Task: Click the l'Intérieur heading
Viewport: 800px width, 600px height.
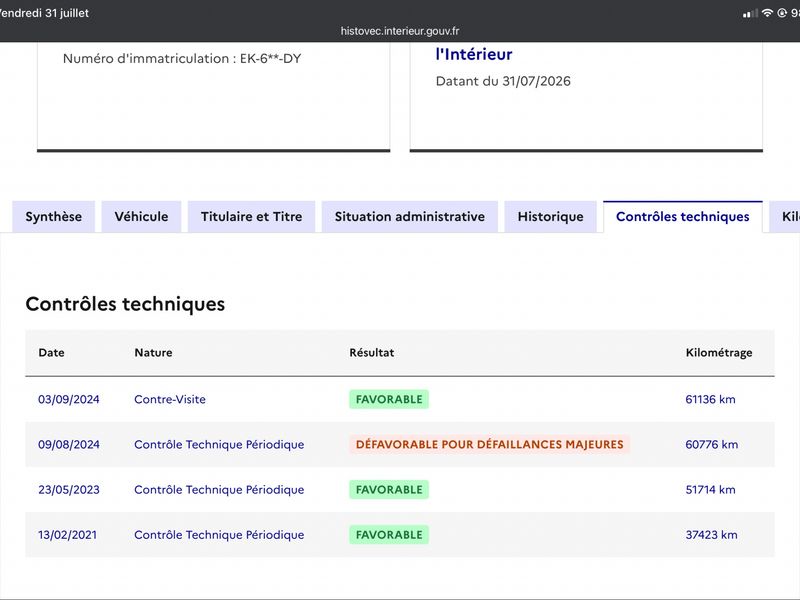Action: click(474, 54)
